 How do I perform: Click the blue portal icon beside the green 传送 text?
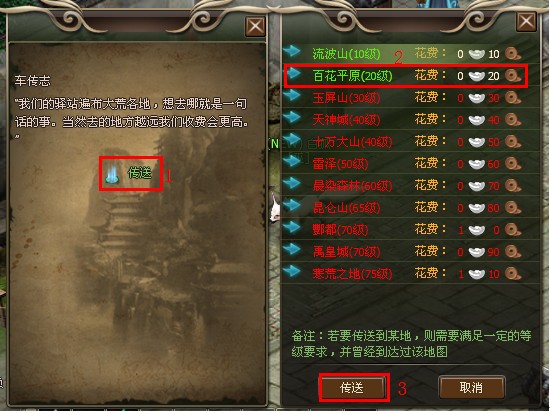pos(112,173)
